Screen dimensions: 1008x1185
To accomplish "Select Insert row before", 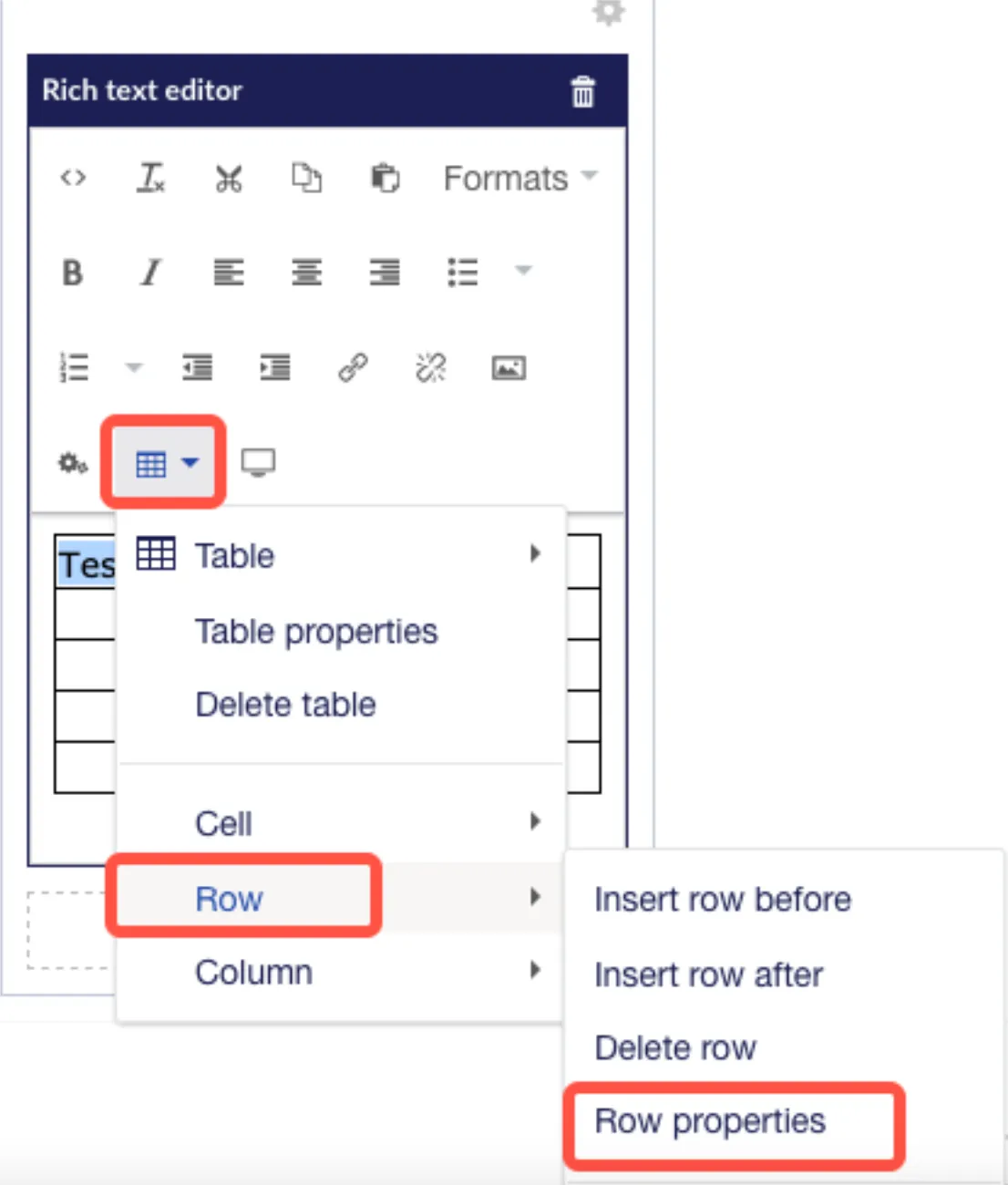I will pos(723,900).
